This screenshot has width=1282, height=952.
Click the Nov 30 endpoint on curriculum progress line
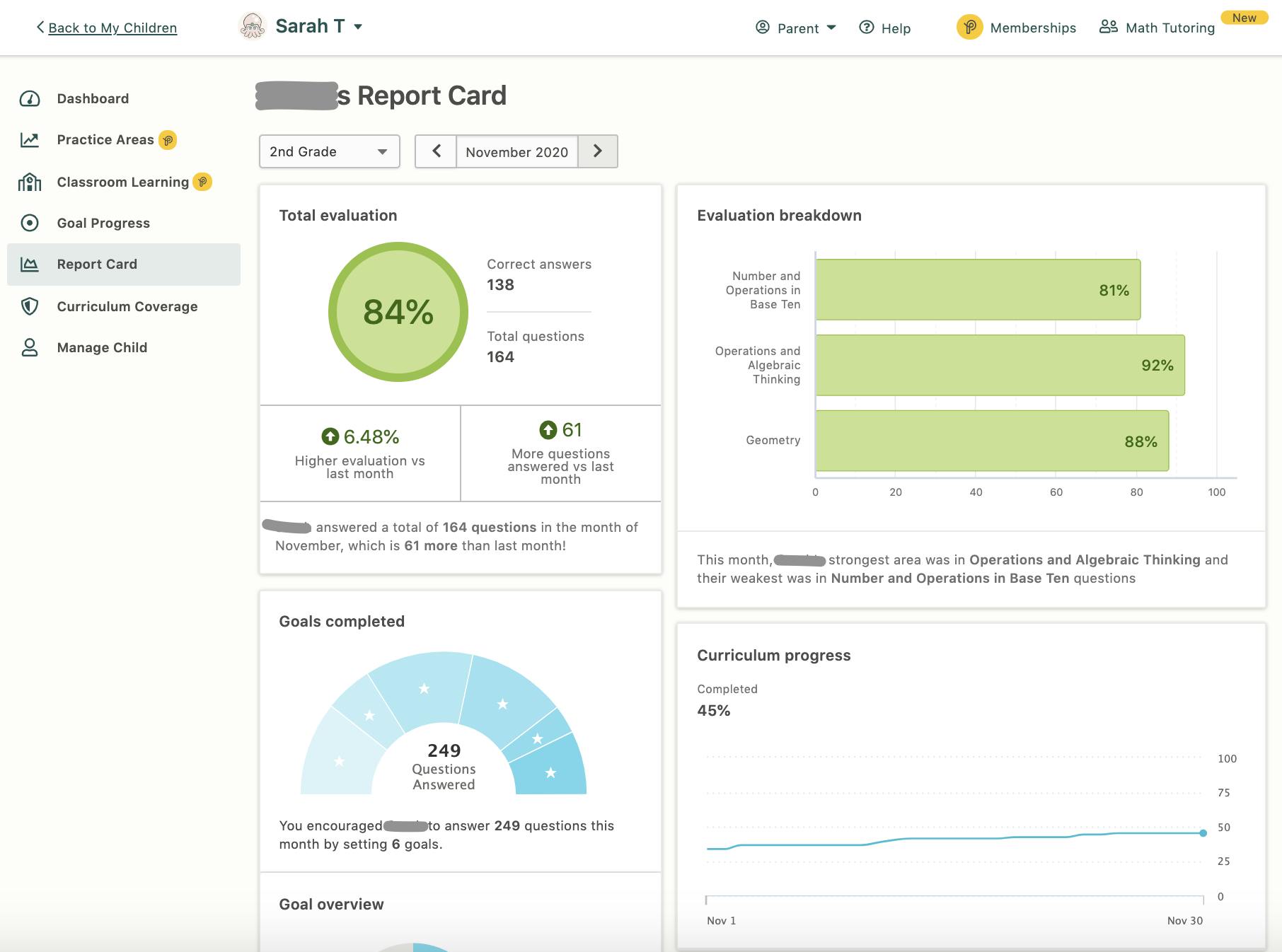tap(1203, 833)
